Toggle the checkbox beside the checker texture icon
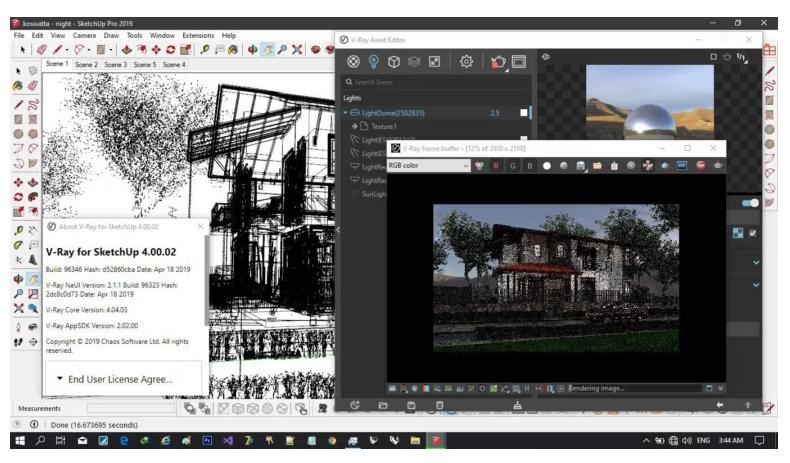790x463 pixels. [752, 233]
